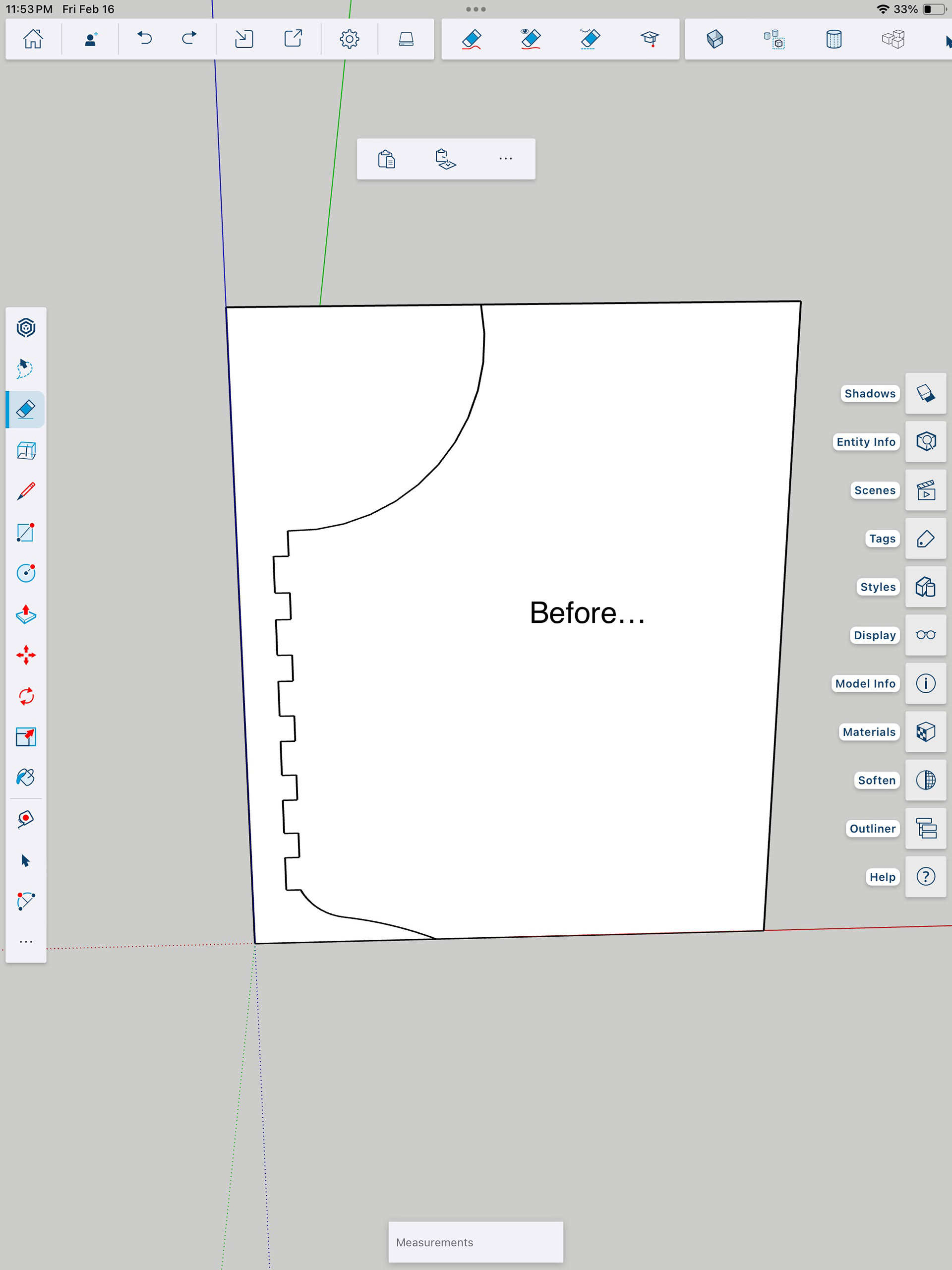
Task: Select the Move tool
Action: click(26, 655)
